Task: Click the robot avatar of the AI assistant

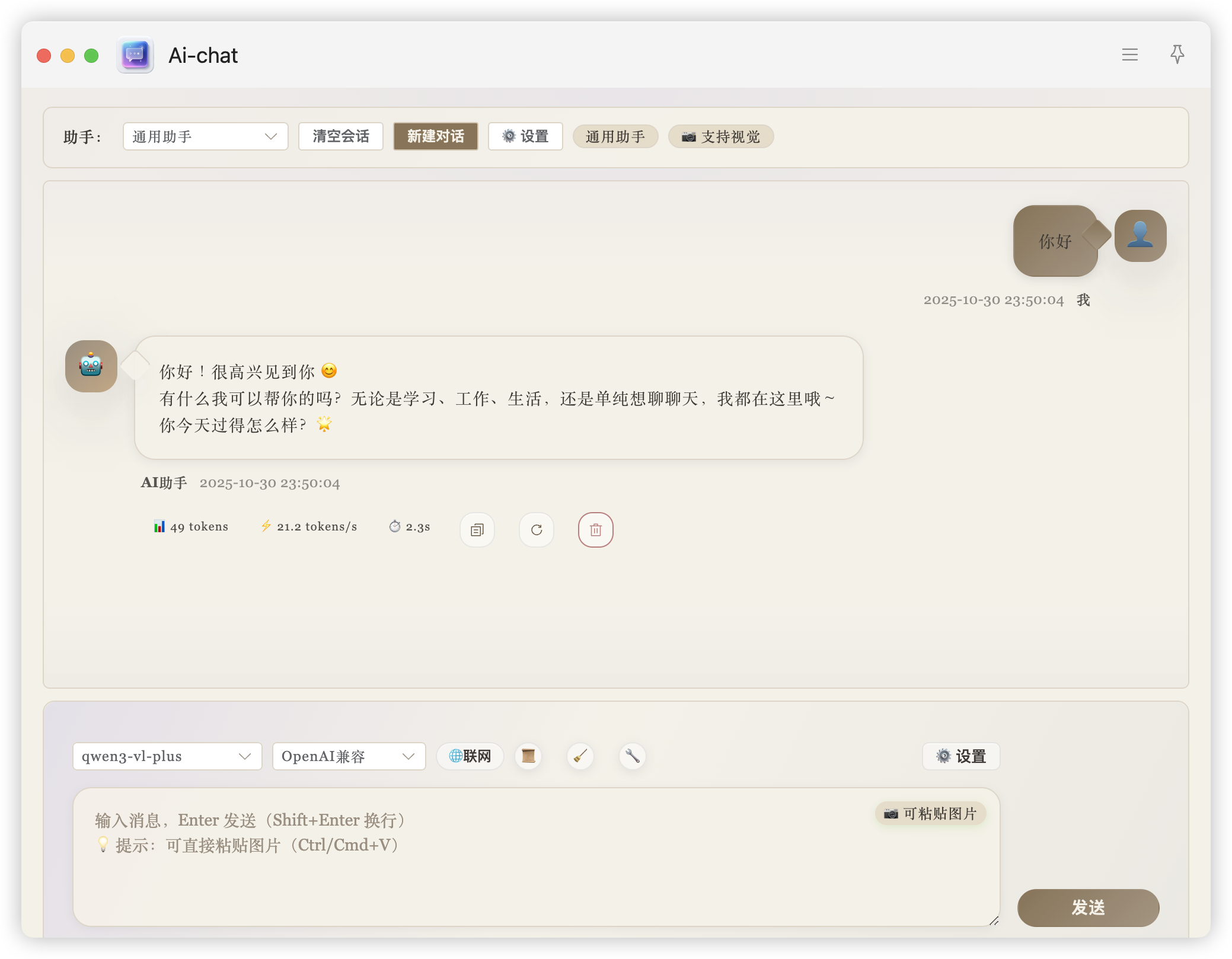Action: (x=91, y=366)
